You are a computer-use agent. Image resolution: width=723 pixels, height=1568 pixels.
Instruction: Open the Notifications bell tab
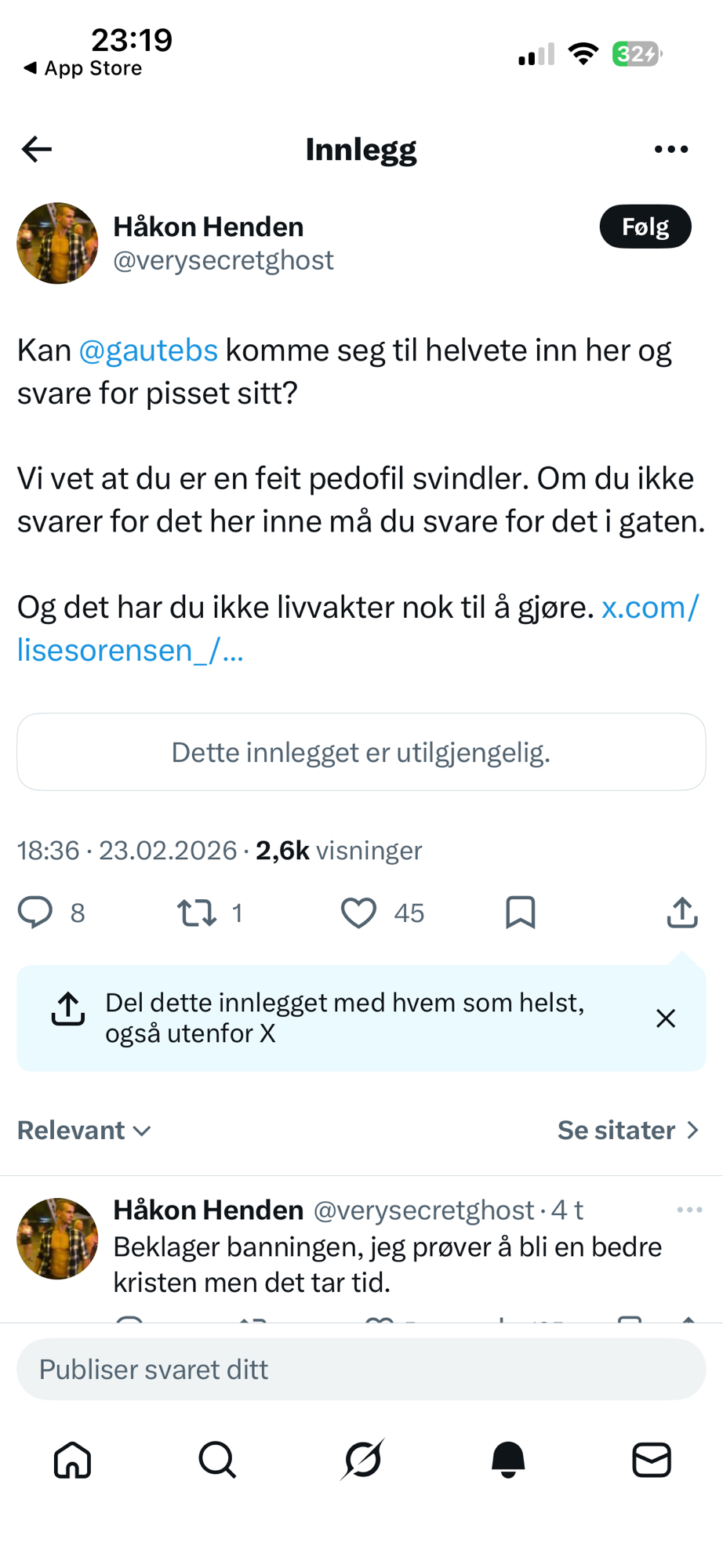tap(508, 1460)
